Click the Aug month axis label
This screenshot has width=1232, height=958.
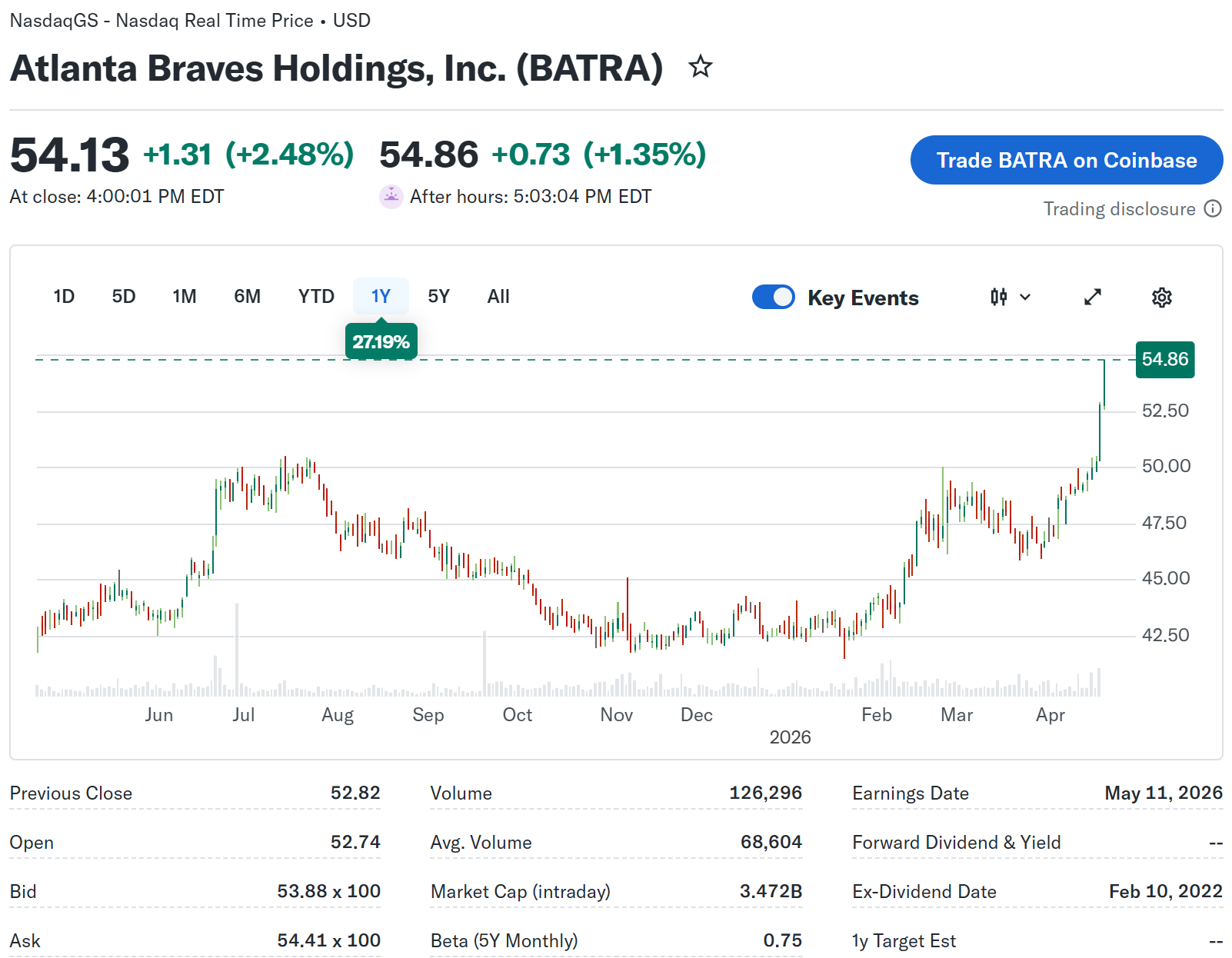point(338,715)
